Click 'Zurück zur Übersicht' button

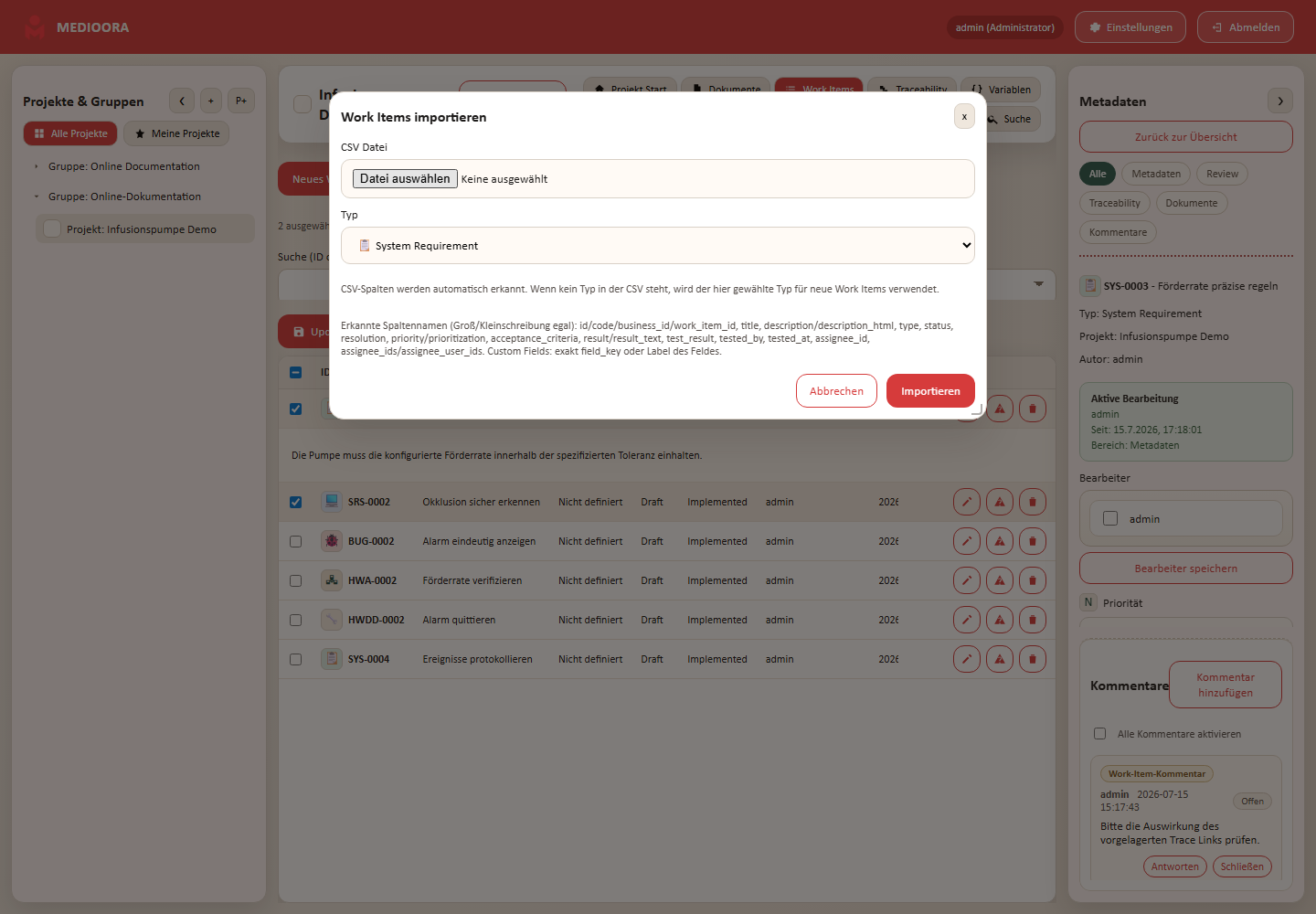1186,137
